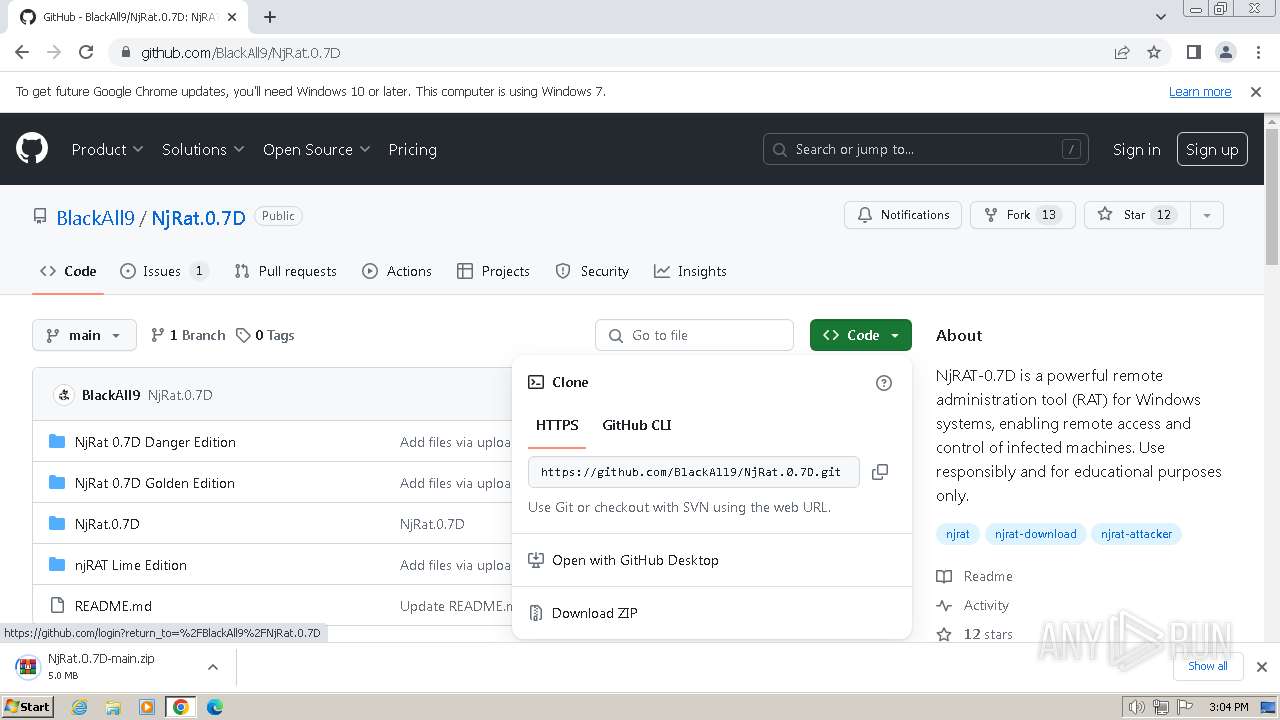The width and height of the screenshot is (1280, 720).
Task: Open Windows Explorer from the taskbar
Action: click(x=113, y=707)
